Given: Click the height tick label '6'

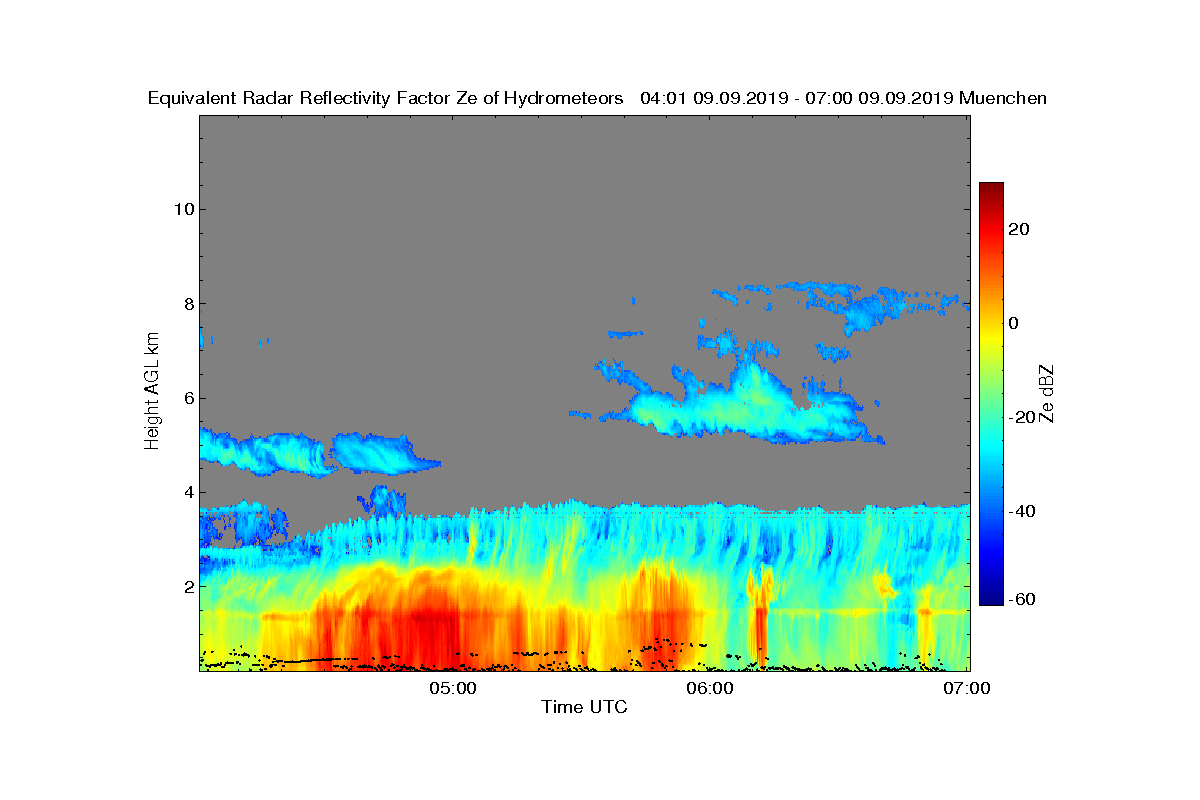Looking at the screenshot, I should coord(187,398).
